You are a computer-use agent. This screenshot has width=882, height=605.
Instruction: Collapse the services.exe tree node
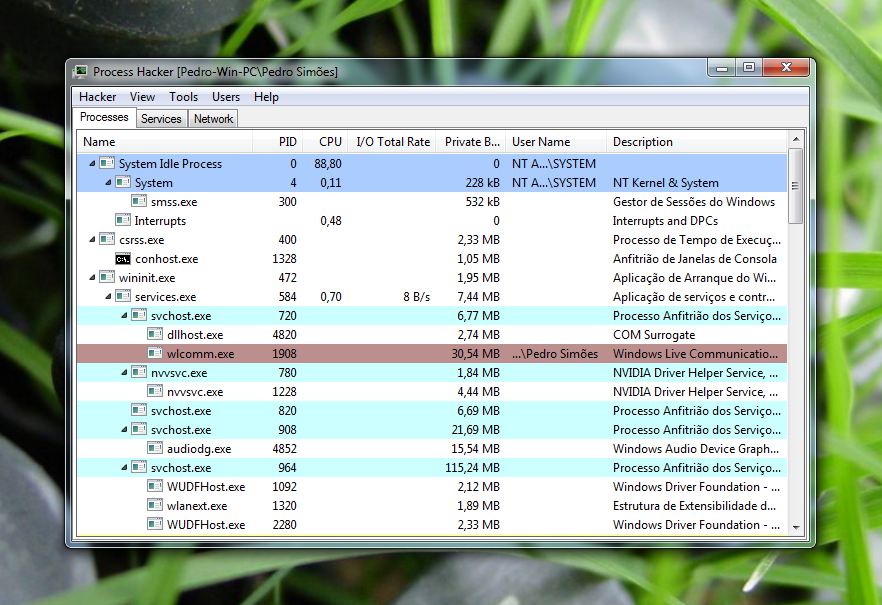click(x=108, y=296)
